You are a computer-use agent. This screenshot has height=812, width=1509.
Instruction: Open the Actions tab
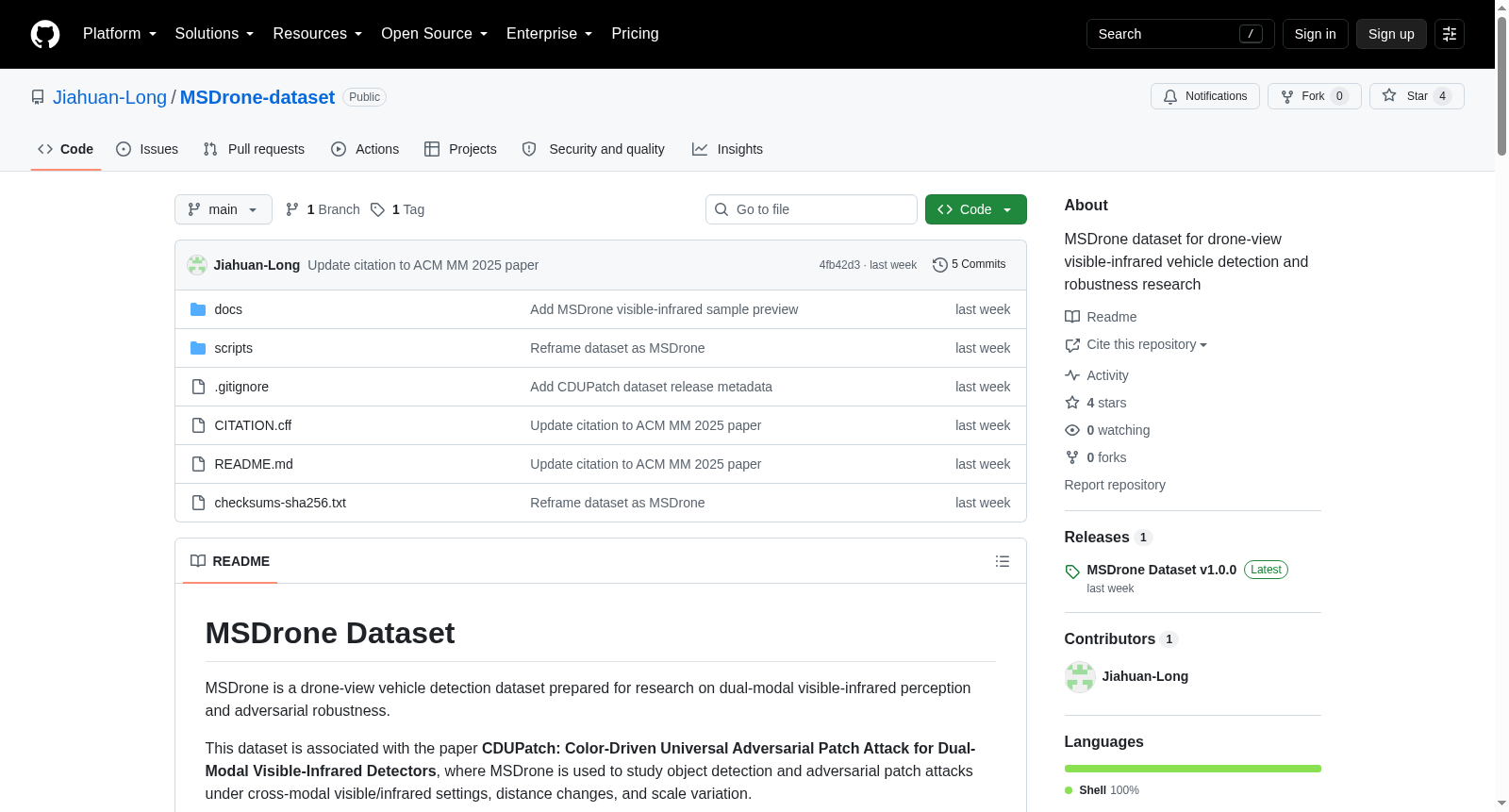tap(365, 149)
